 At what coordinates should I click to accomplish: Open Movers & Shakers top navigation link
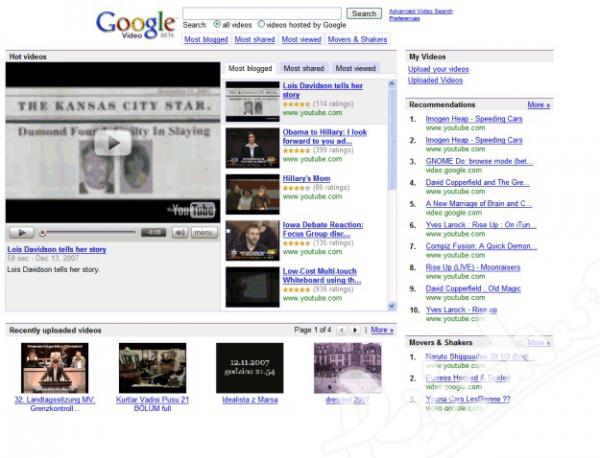tap(357, 39)
